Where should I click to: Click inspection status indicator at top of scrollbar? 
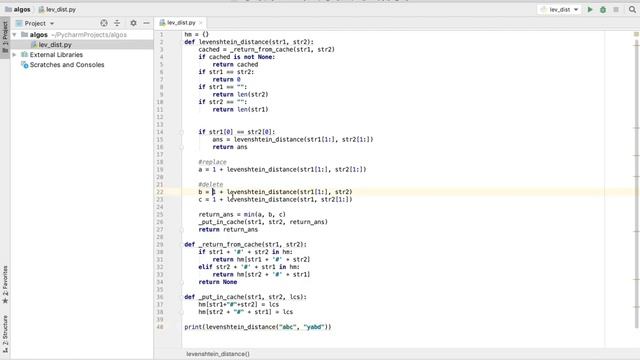(636, 34)
